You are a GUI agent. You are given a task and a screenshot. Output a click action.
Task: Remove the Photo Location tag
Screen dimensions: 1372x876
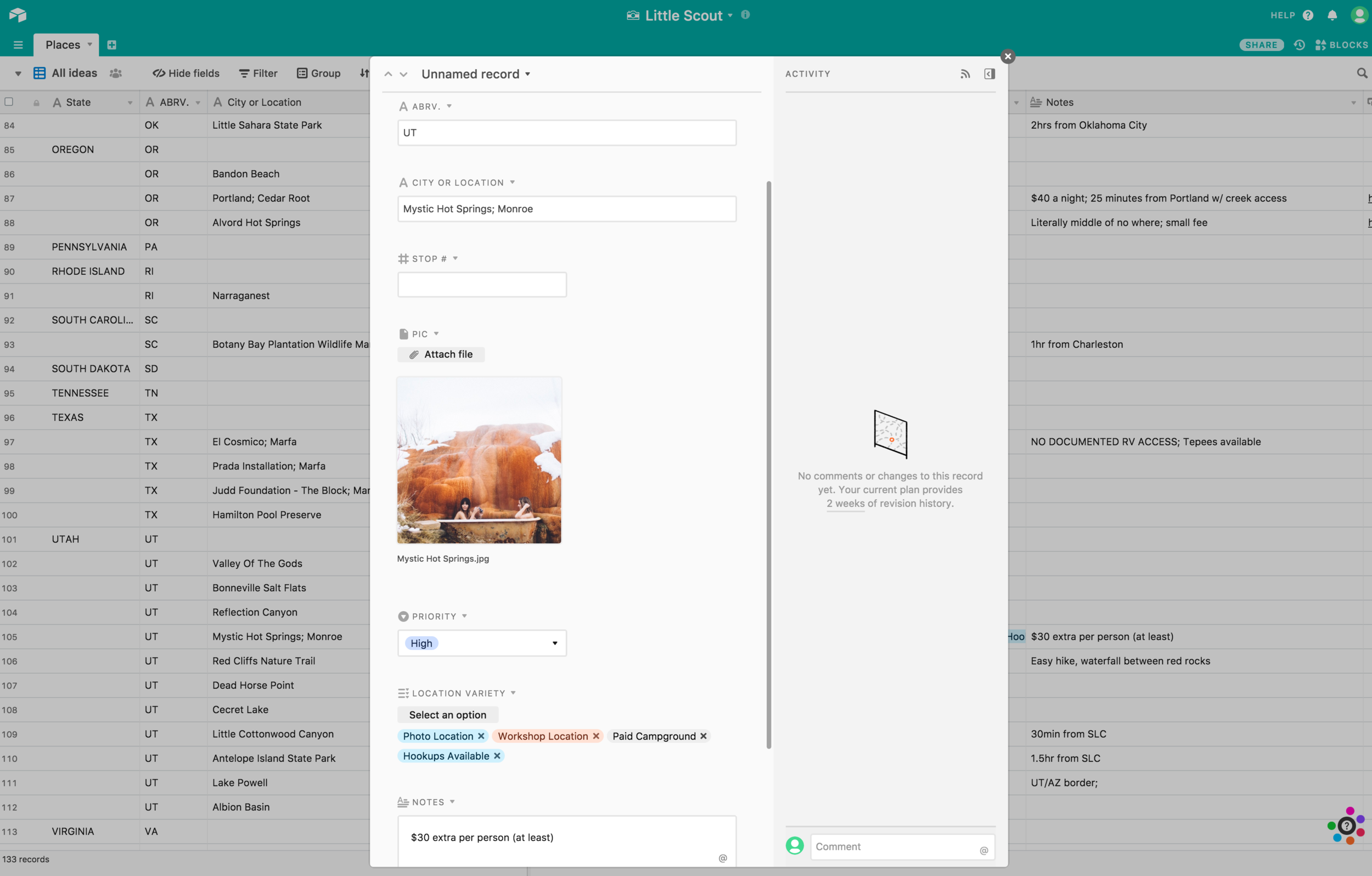point(481,736)
